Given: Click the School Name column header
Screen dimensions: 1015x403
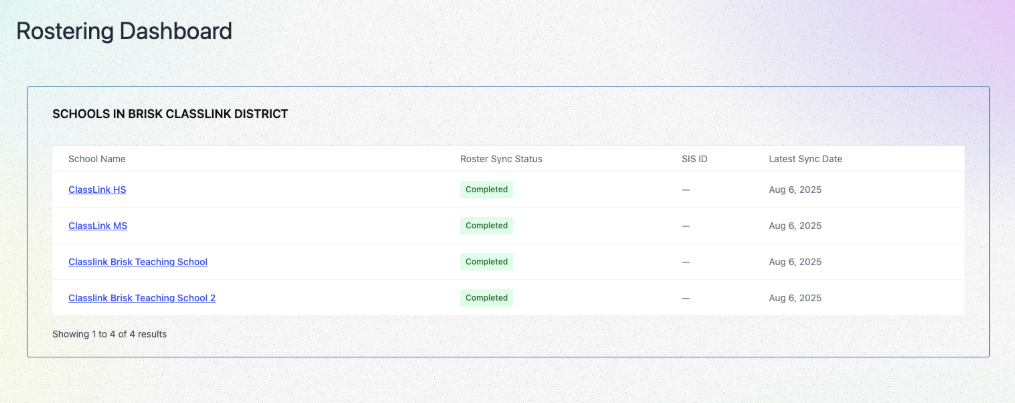Looking at the screenshot, I should click(x=96, y=159).
